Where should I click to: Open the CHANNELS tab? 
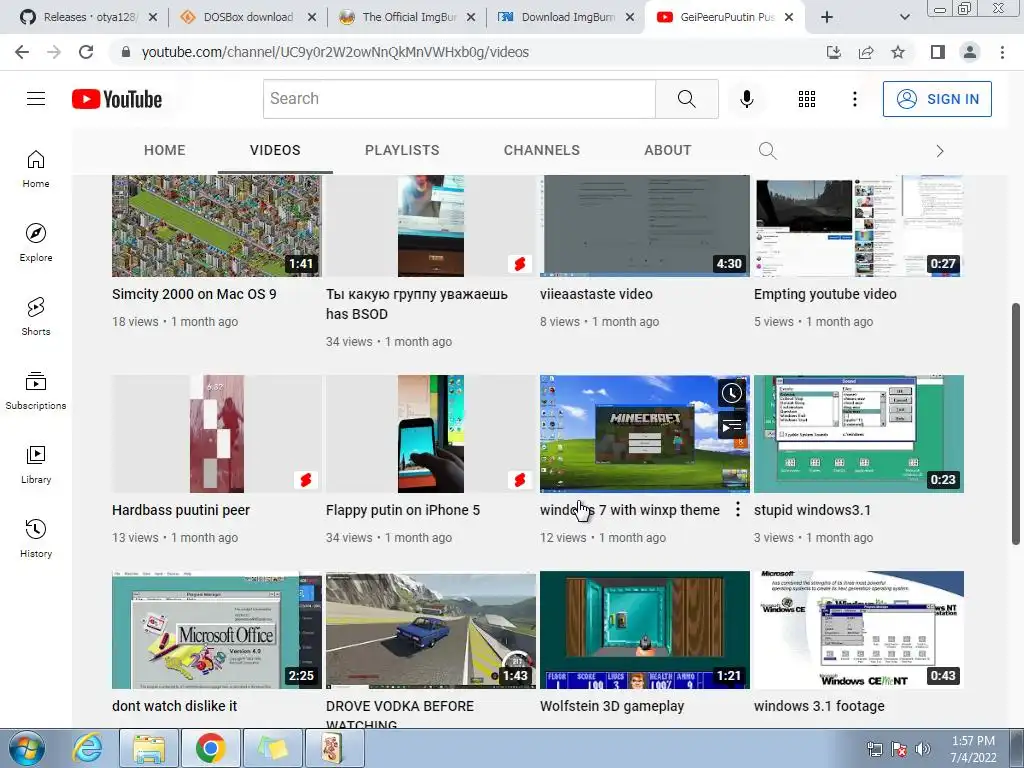(541, 150)
